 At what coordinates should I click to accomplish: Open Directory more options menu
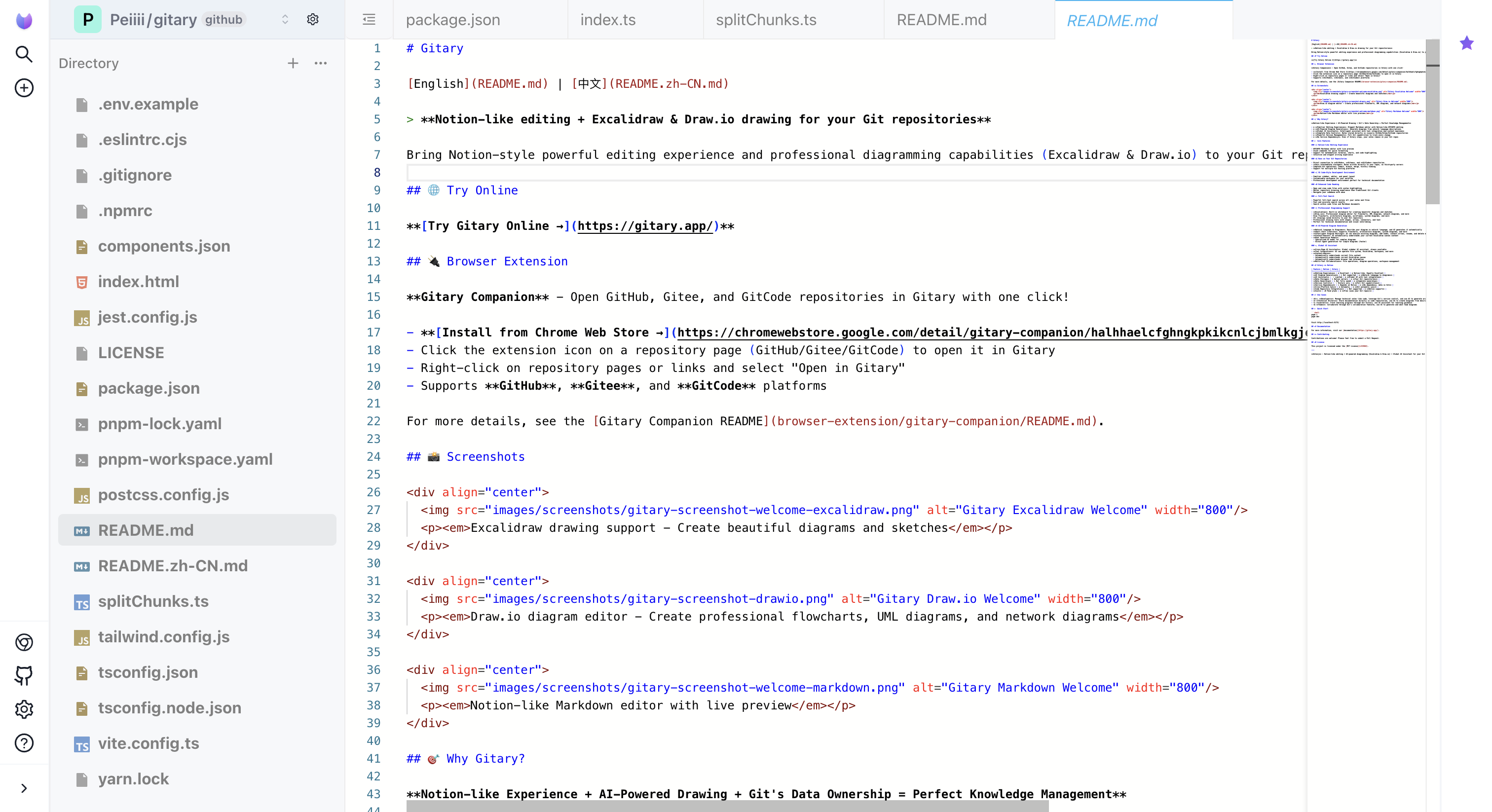pyautogui.click(x=320, y=63)
